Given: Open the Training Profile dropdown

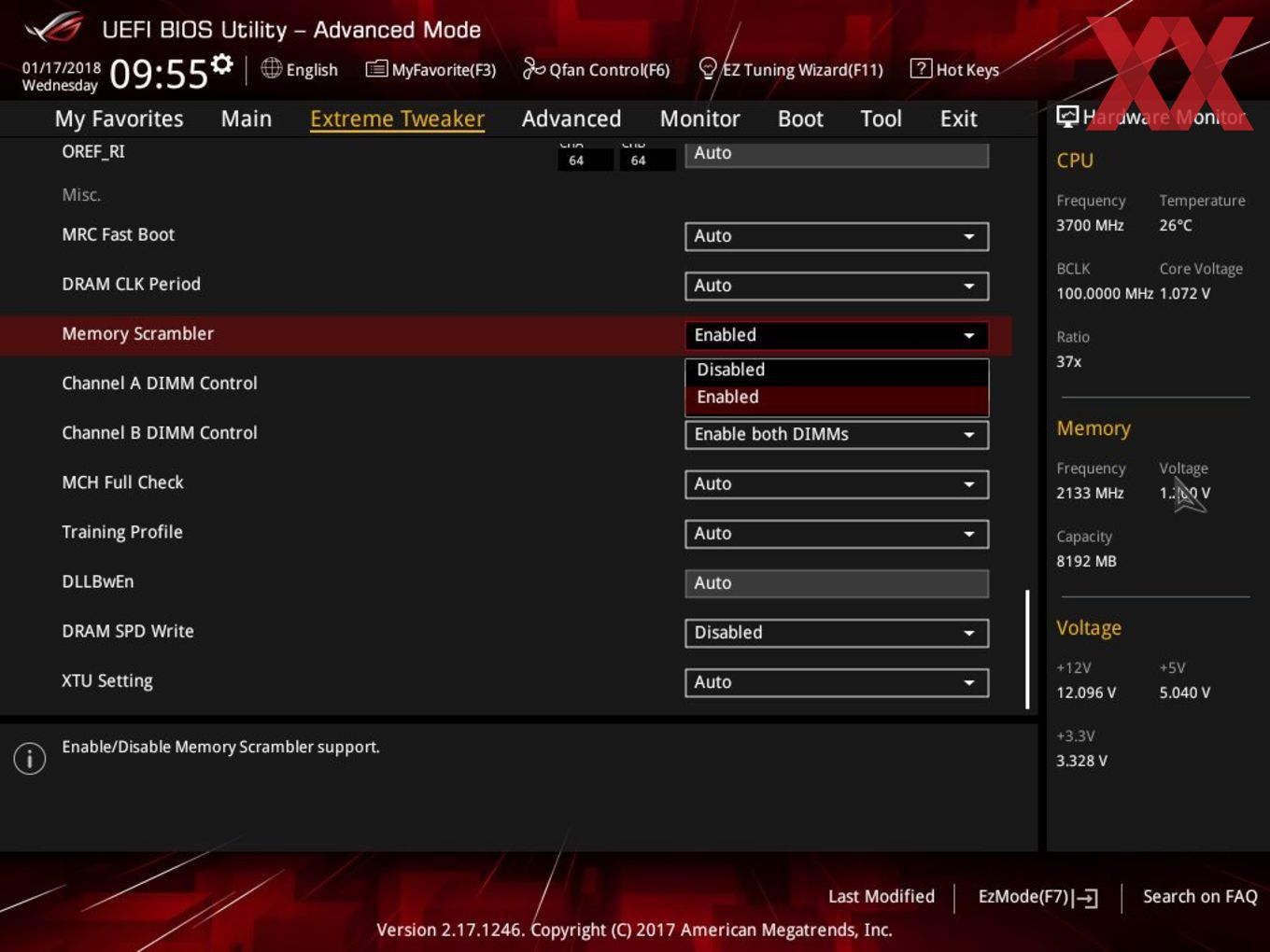Looking at the screenshot, I should 837,533.
